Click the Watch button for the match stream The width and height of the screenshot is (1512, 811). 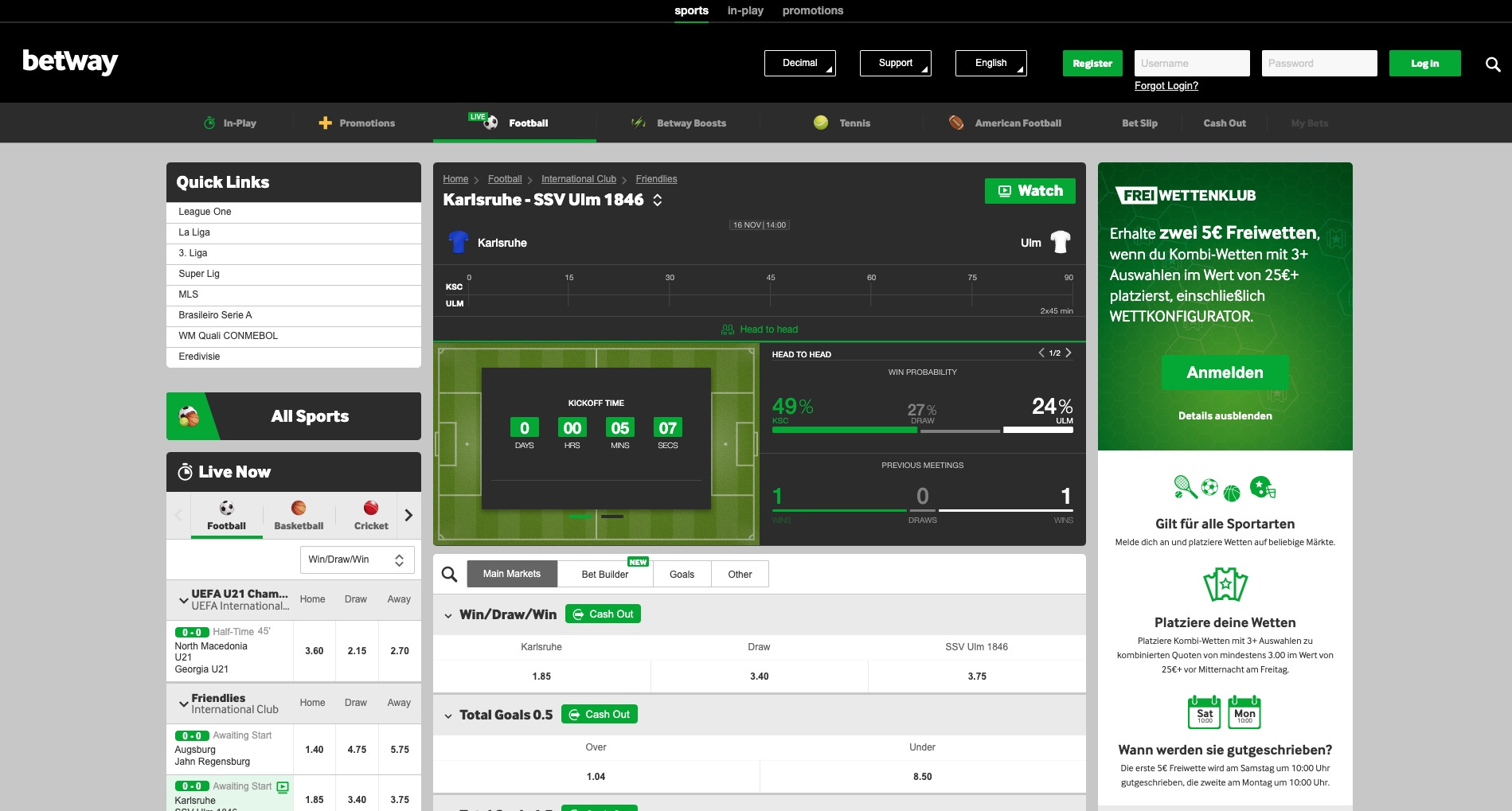pyautogui.click(x=1029, y=191)
